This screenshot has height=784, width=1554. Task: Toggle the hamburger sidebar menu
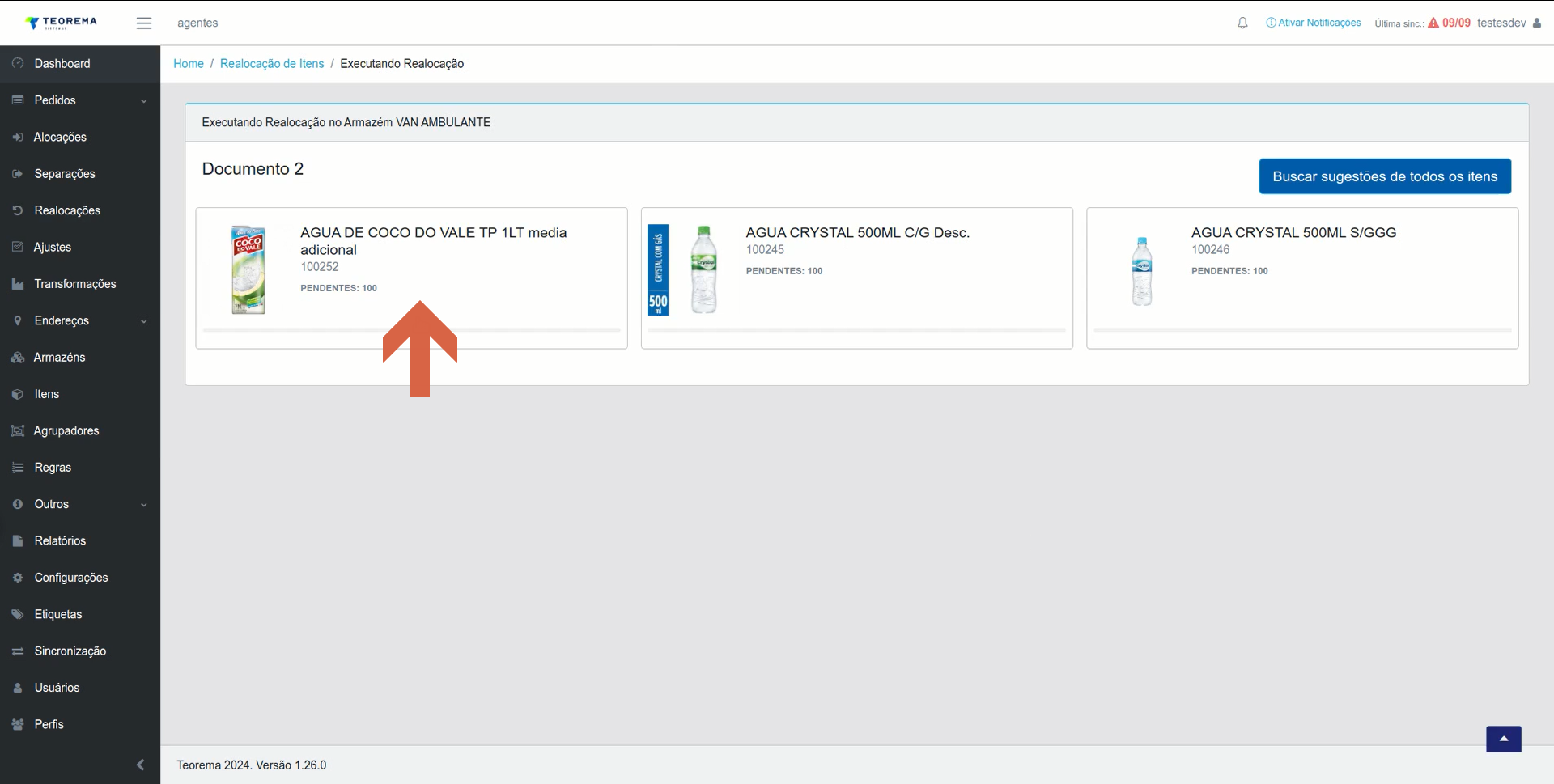coord(144,23)
